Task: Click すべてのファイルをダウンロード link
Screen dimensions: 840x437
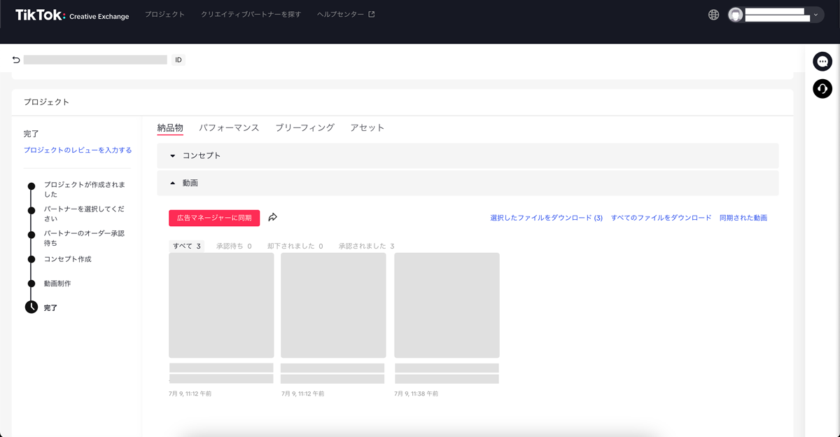Action: 661,218
